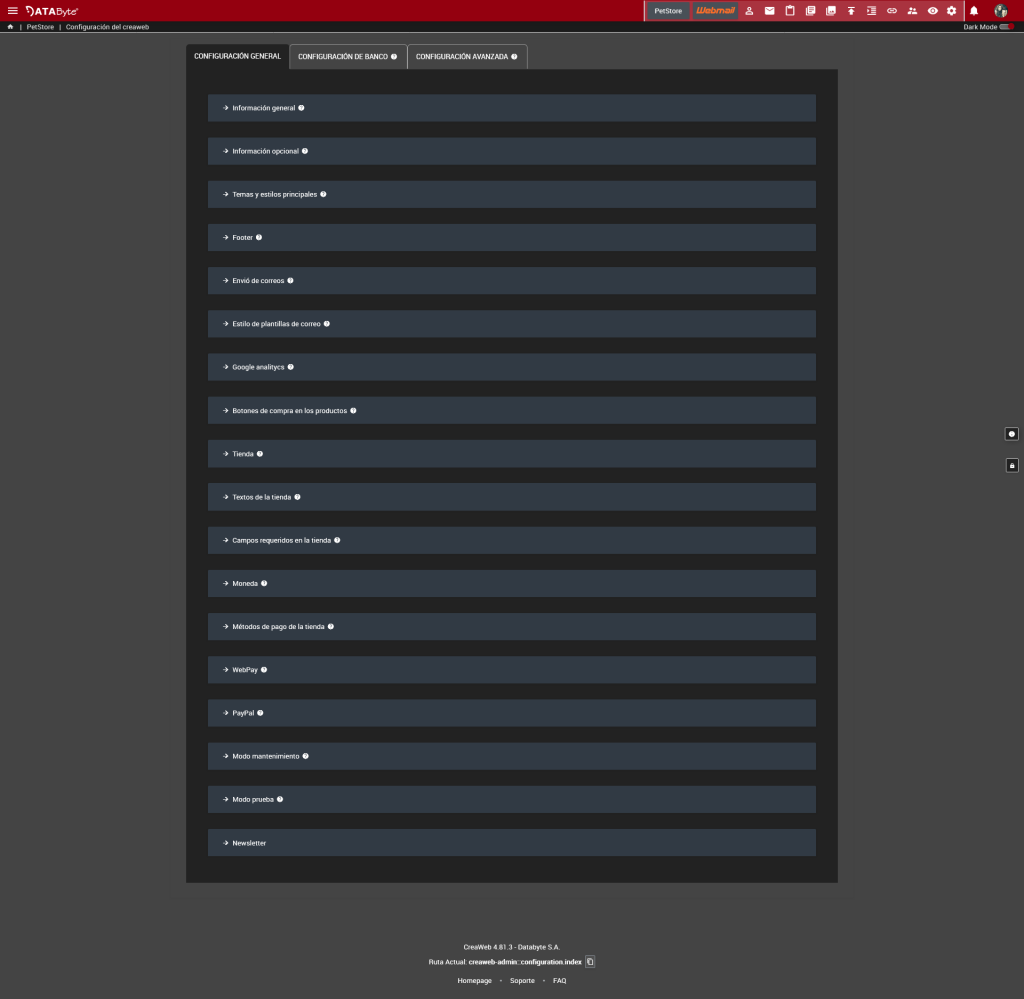
Task: Click the eye preview icon in toolbar
Action: (932, 11)
